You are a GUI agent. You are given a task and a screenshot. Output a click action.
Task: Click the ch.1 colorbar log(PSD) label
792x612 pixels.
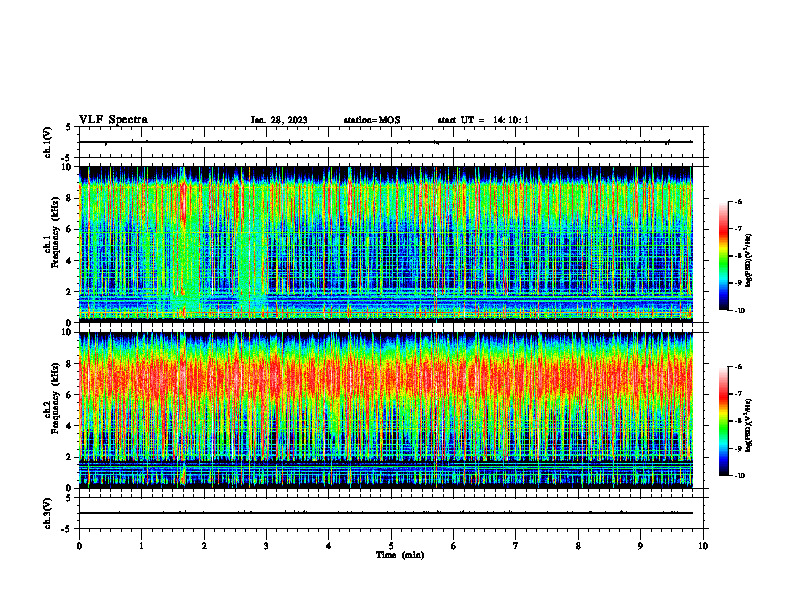click(749, 260)
